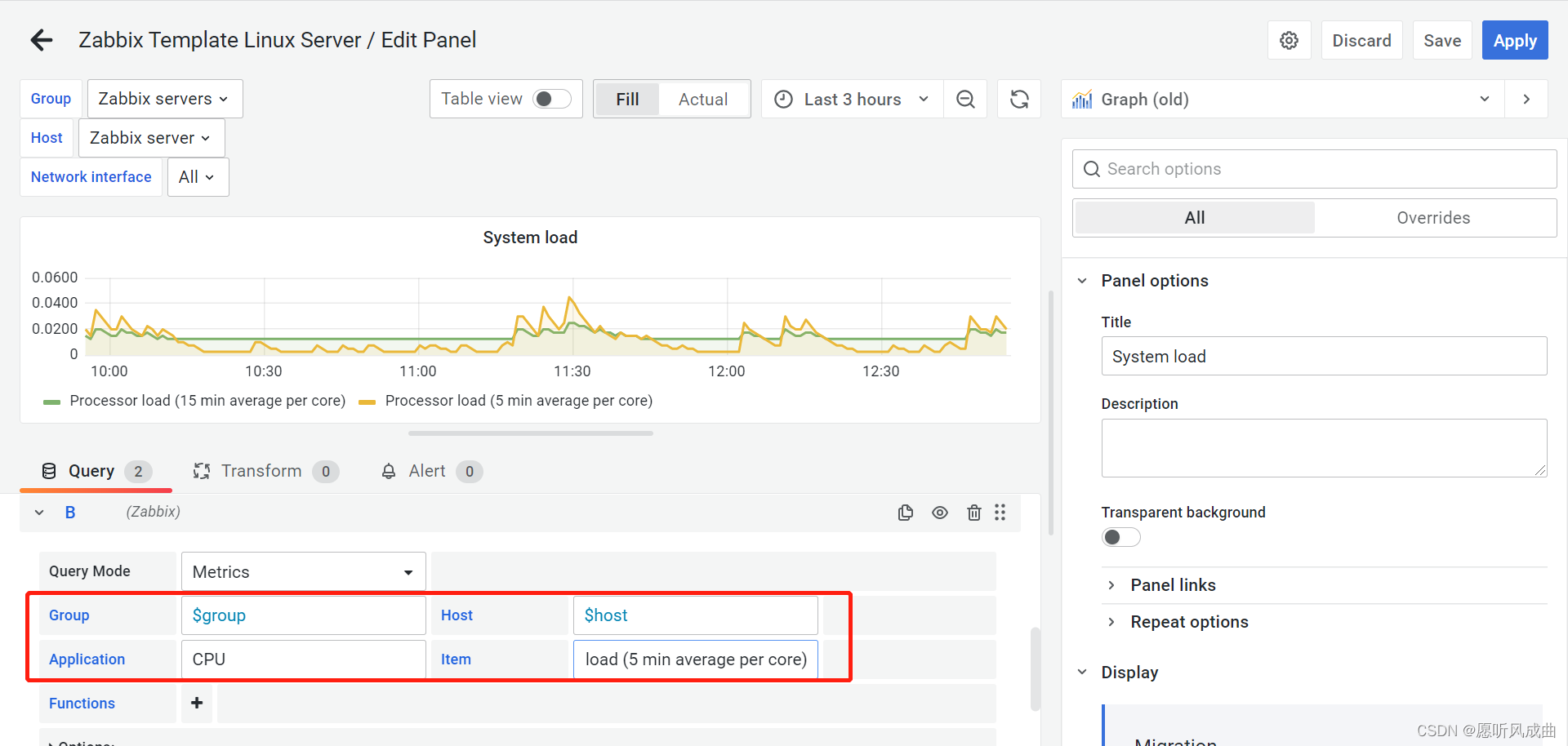The width and height of the screenshot is (1568, 746).
Task: Toggle the 5 min average legend series
Action: (519, 401)
